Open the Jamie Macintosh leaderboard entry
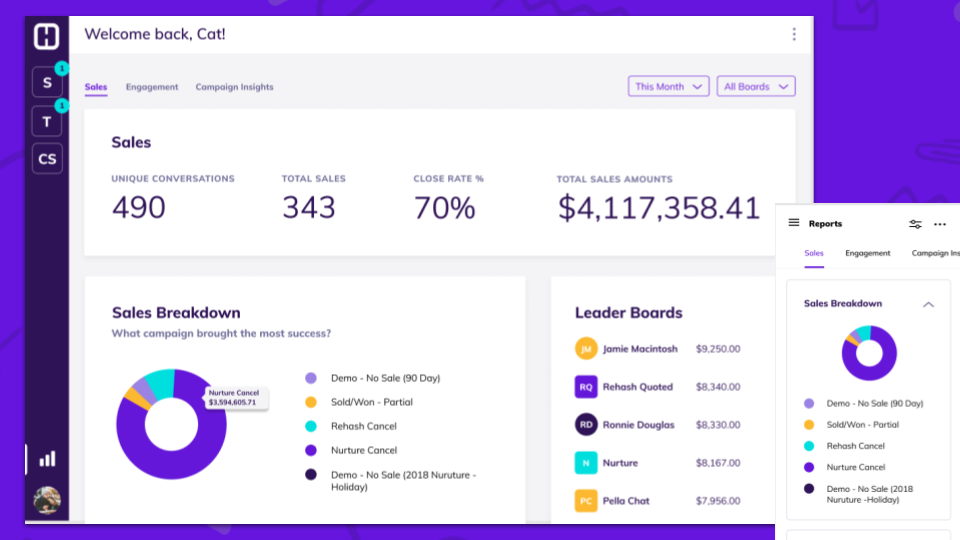The image size is (960, 540). [x=658, y=349]
